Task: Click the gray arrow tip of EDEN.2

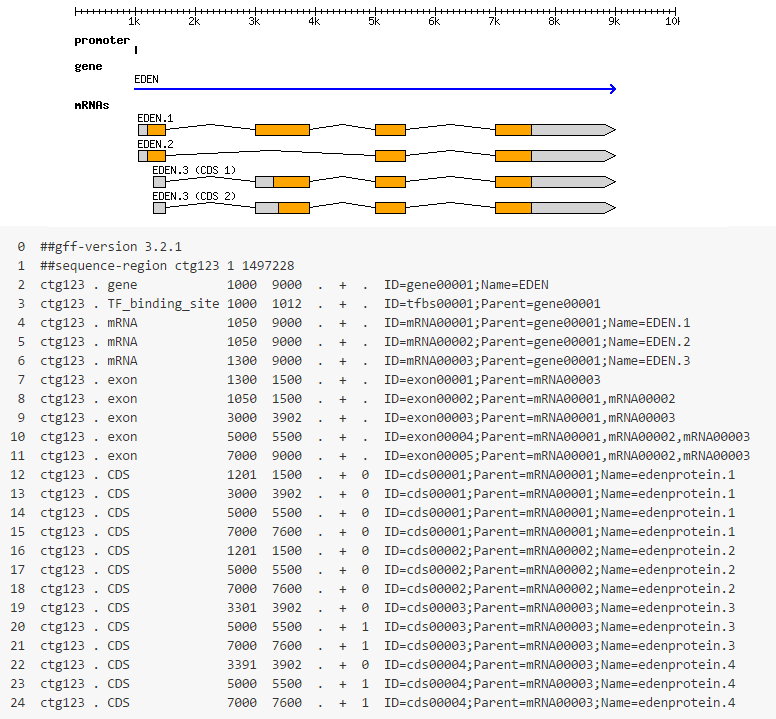Action: coord(608,156)
